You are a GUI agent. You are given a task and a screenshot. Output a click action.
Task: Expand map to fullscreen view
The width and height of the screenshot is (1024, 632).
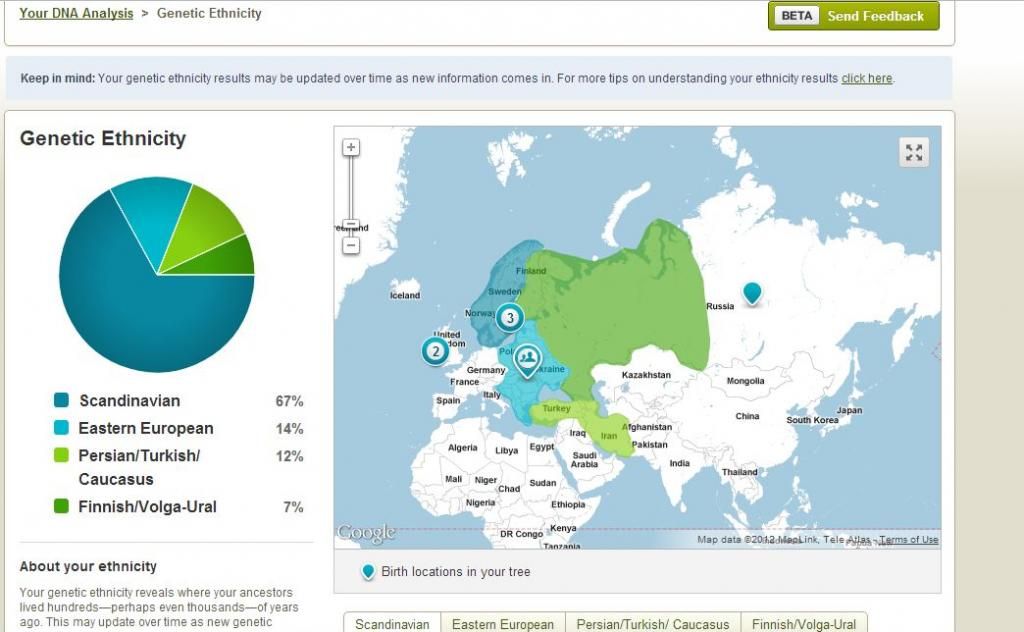pyautogui.click(x=913, y=152)
